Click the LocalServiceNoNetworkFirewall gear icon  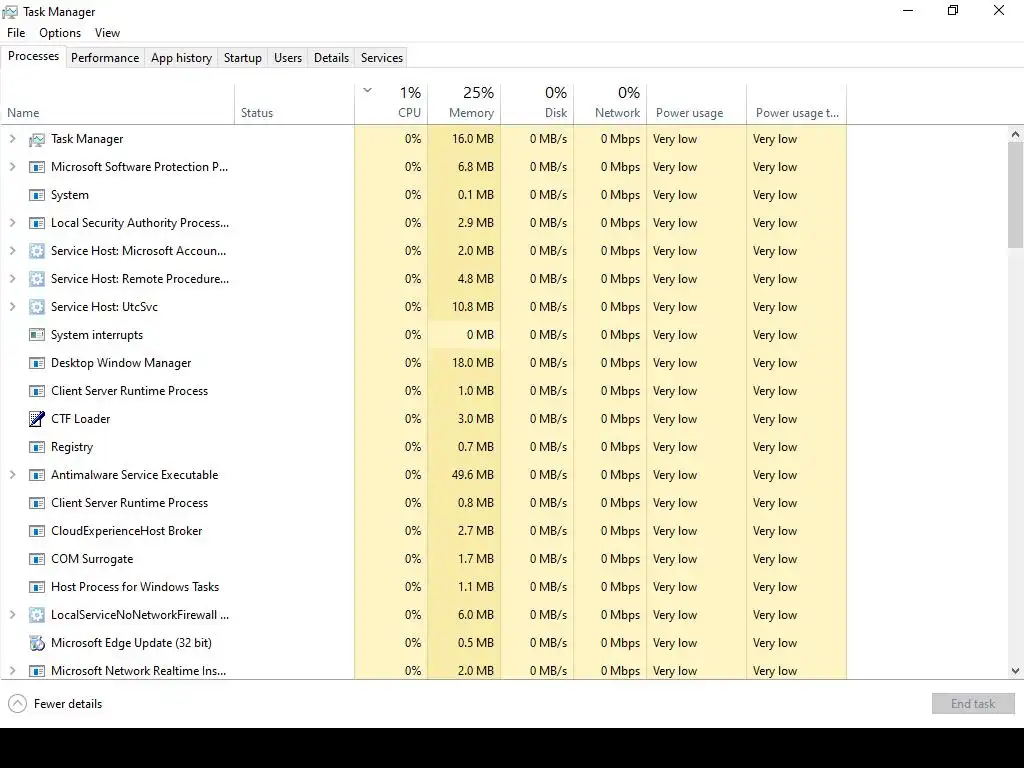click(x=37, y=615)
